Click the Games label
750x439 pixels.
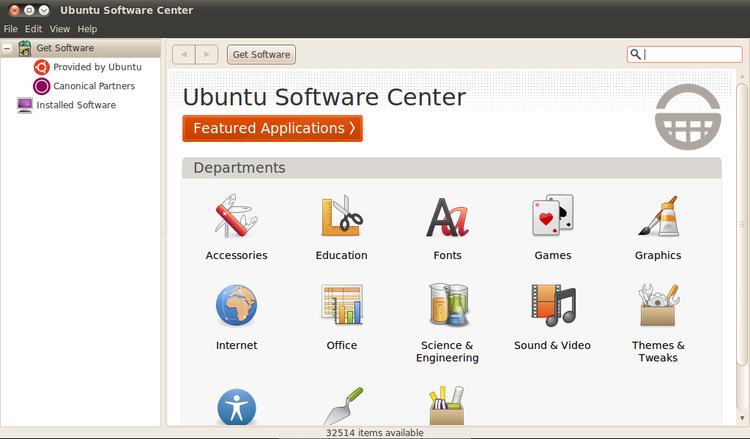[553, 255]
